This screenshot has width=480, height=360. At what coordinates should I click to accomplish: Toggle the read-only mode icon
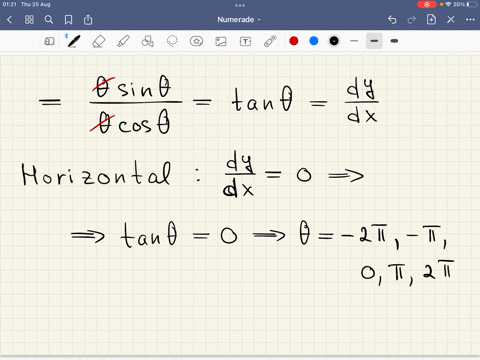point(49,41)
